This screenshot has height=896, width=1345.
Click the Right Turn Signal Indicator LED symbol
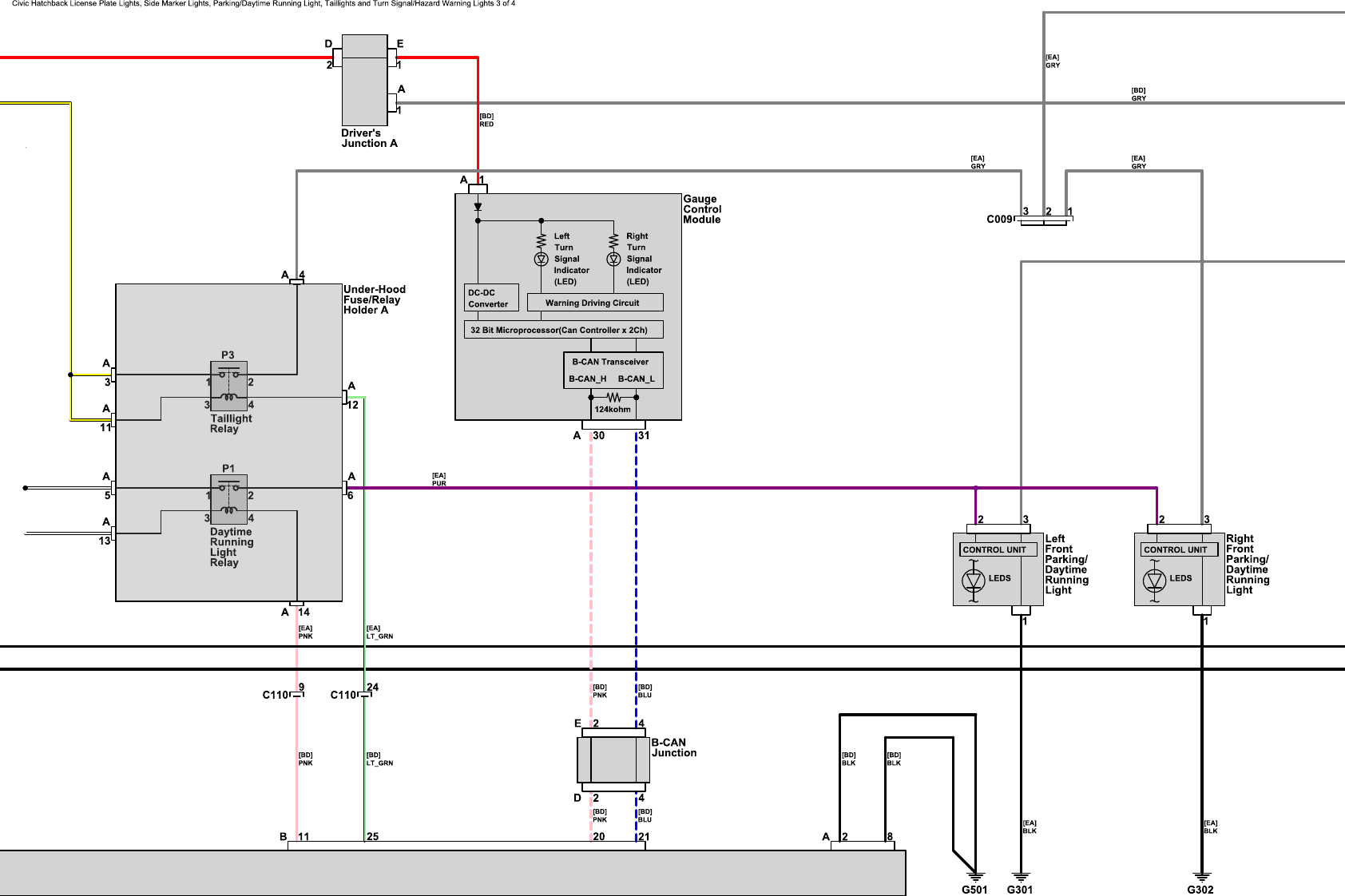(613, 257)
